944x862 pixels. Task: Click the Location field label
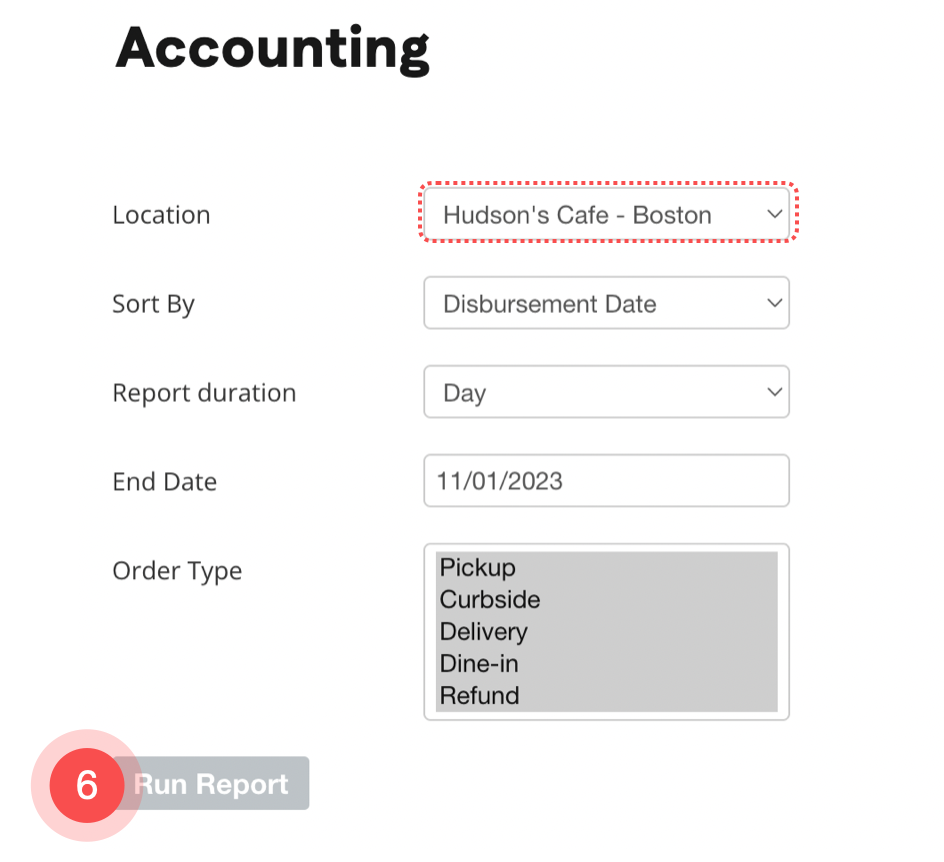tap(161, 215)
